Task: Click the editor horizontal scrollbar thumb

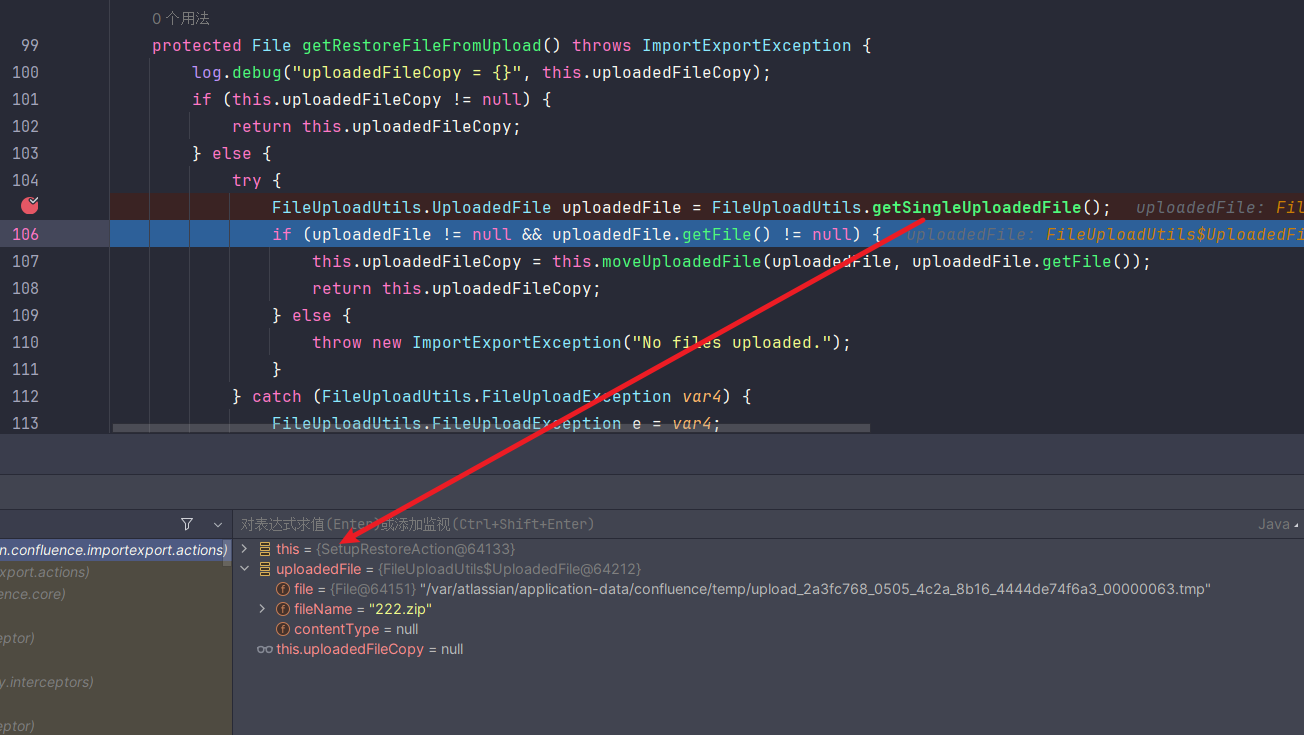Action: click(x=491, y=428)
